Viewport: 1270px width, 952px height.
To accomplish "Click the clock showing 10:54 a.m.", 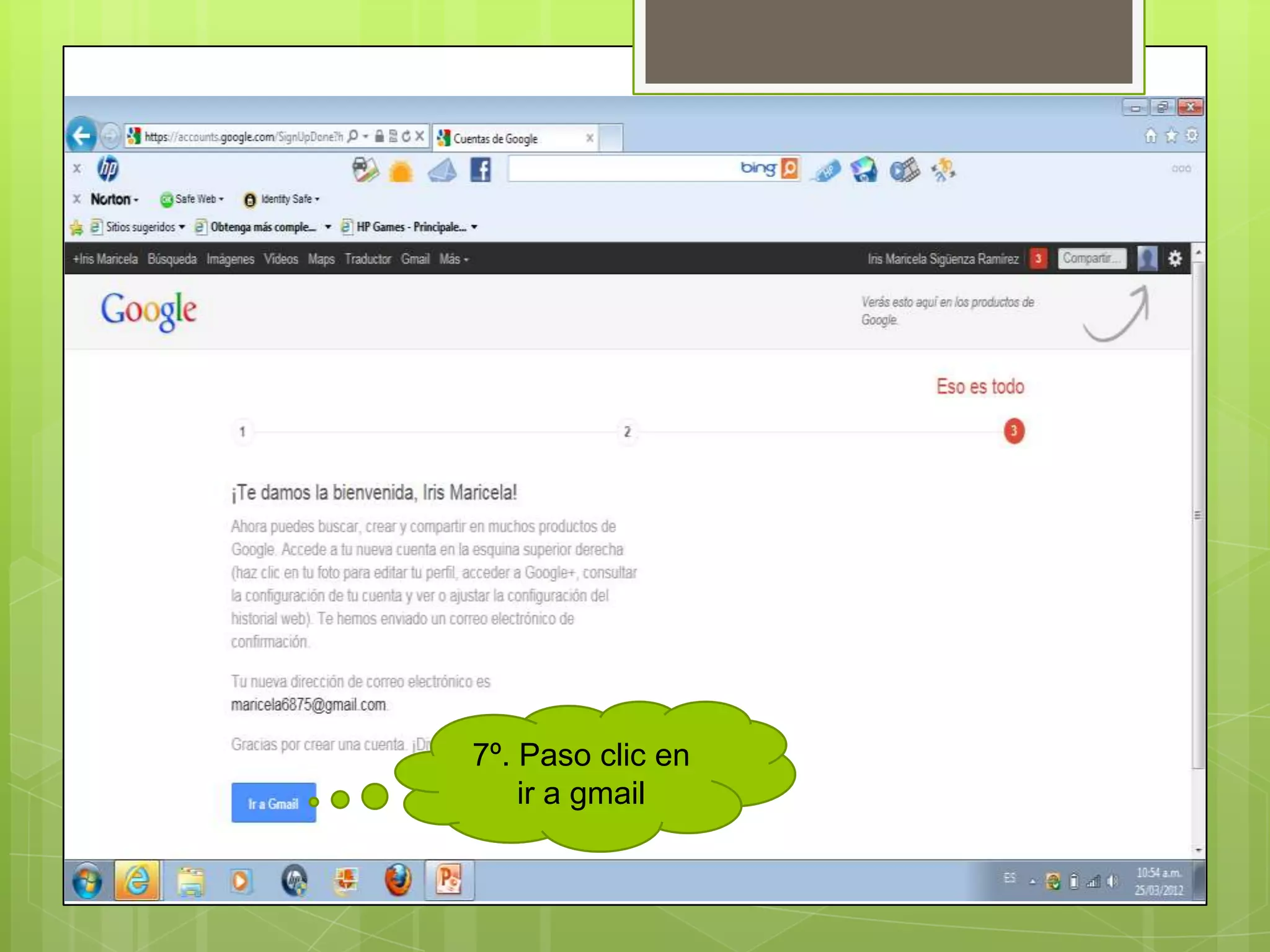I will pyautogui.click(x=1158, y=873).
